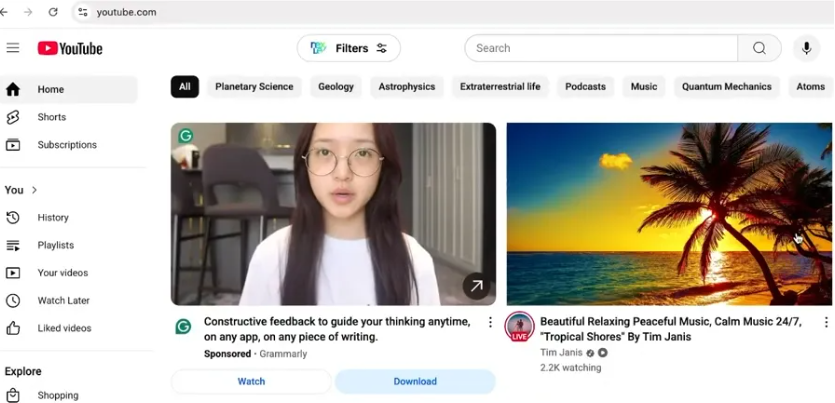The width and height of the screenshot is (835, 403).
Task: Start voice search with microphone icon
Action: click(x=806, y=48)
